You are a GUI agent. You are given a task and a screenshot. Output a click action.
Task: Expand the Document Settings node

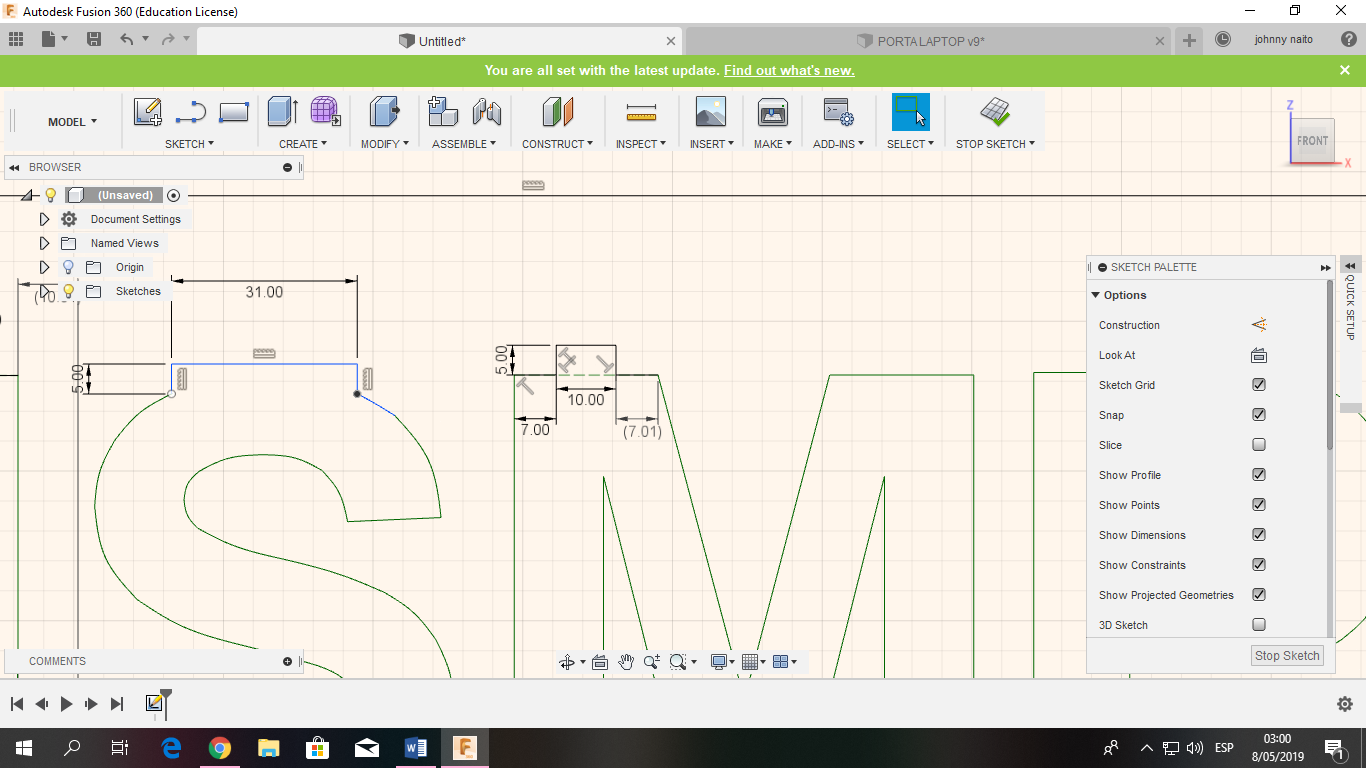44,219
